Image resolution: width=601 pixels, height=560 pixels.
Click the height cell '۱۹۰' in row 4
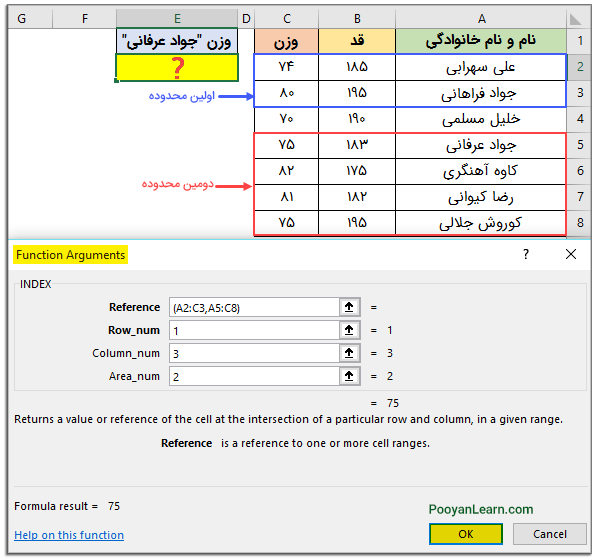coord(357,119)
